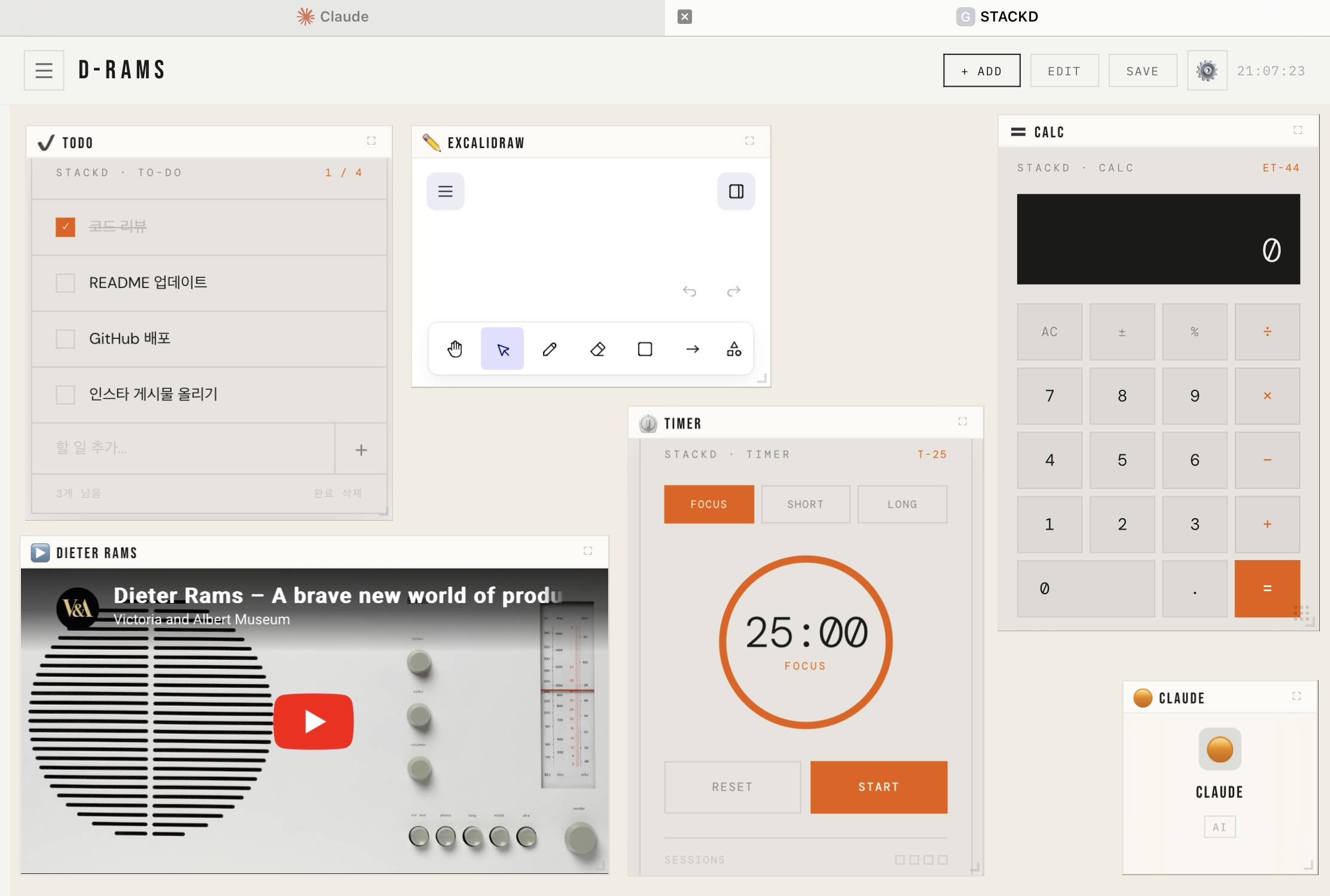This screenshot has height=896, width=1330.
Task: Click the + ADD widget button
Action: tap(981, 71)
